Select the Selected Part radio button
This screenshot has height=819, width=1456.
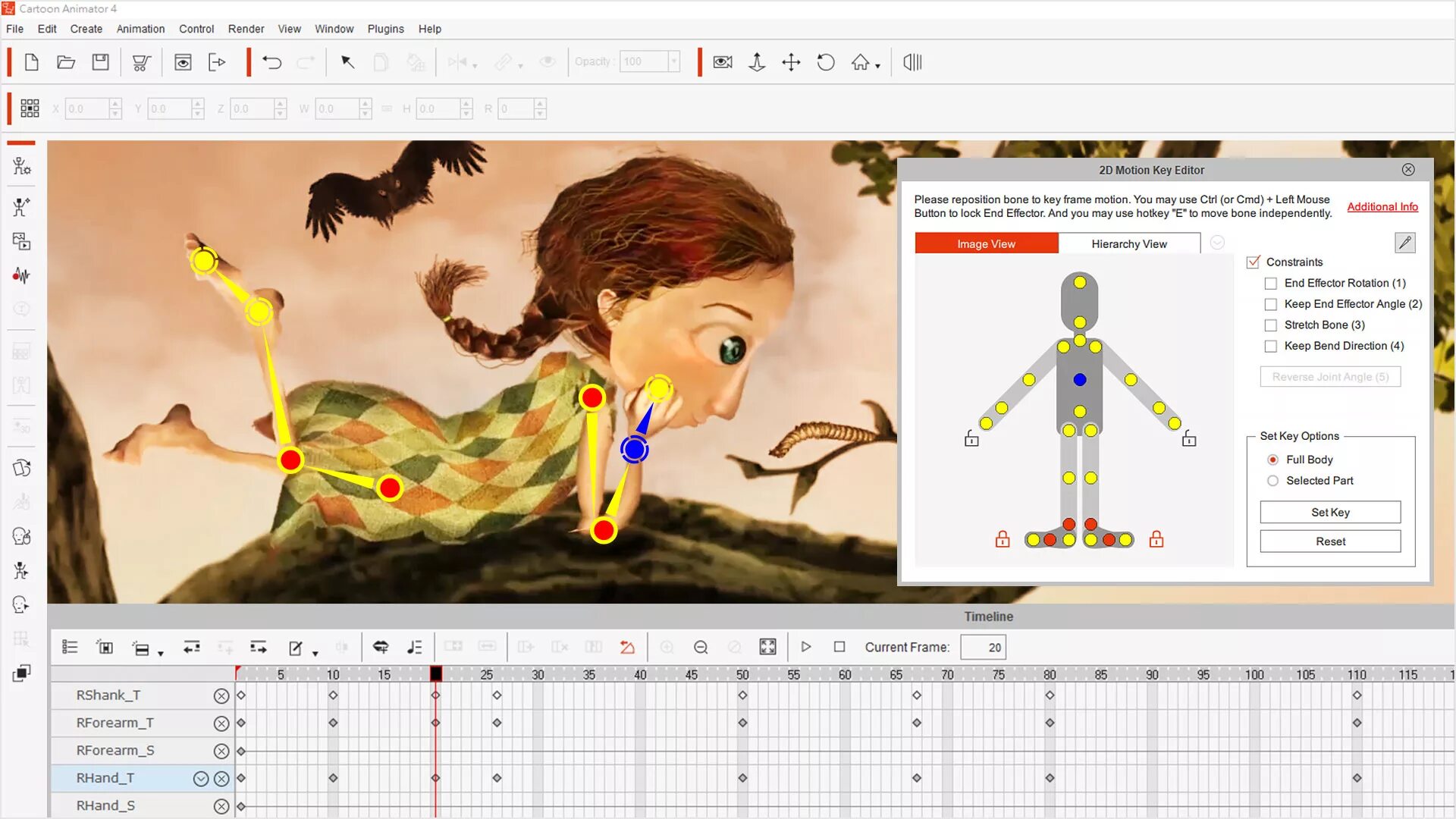coord(1272,481)
